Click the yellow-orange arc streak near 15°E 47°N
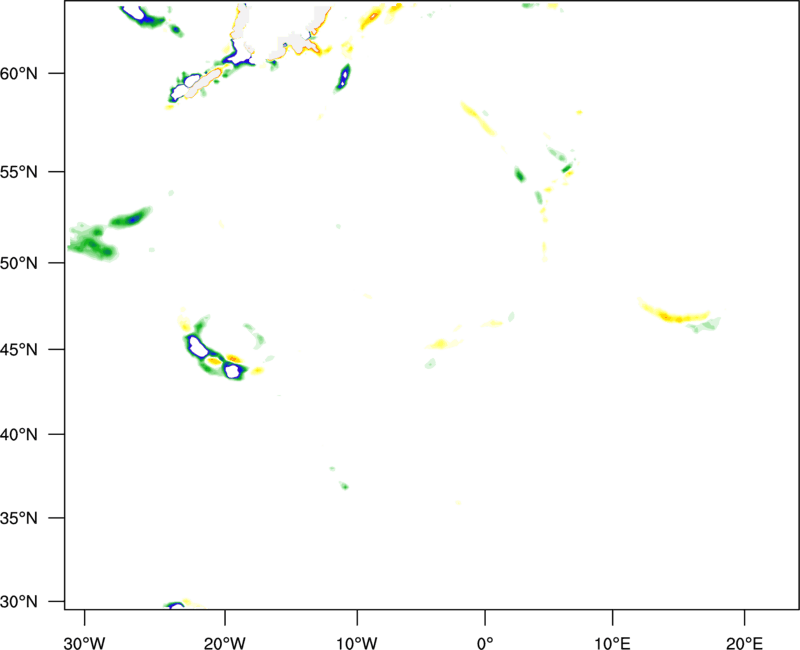Screen dimensions: 800x650 [x=673, y=311]
